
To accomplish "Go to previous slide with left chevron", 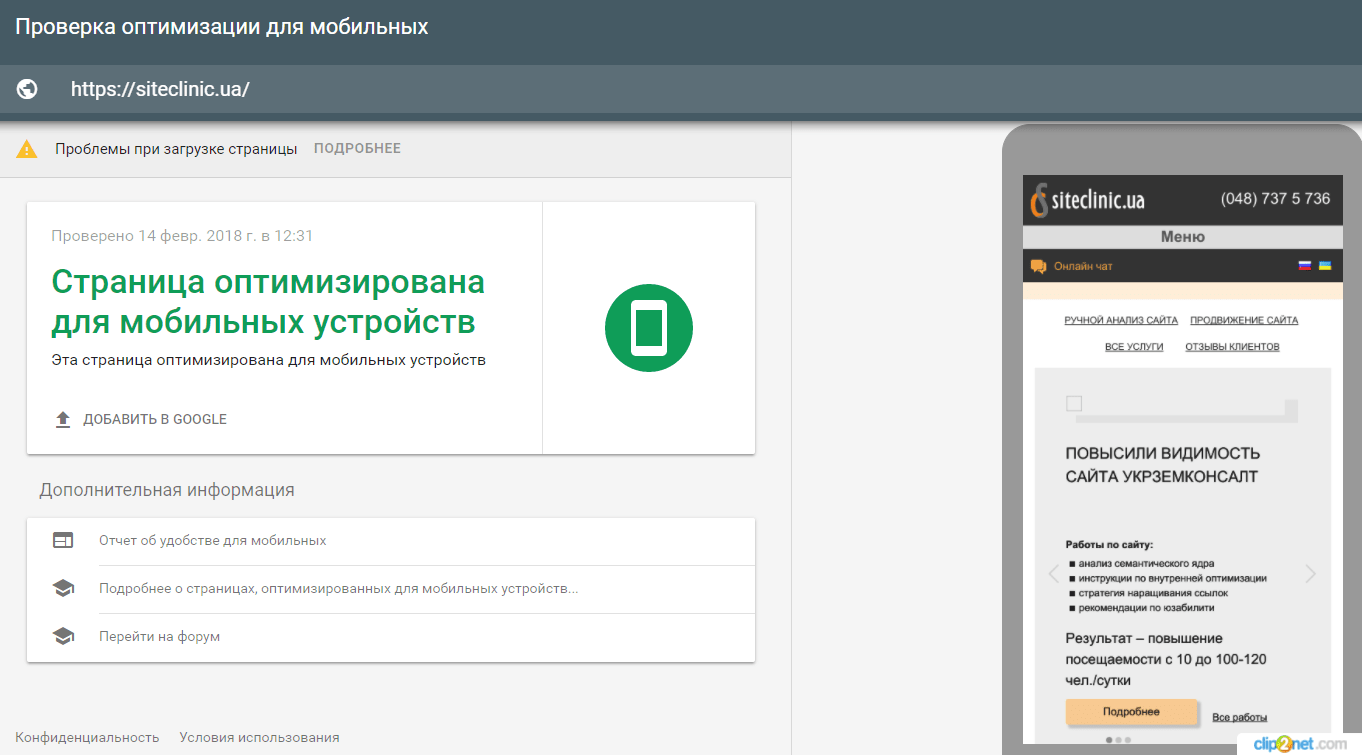I will (1053, 574).
